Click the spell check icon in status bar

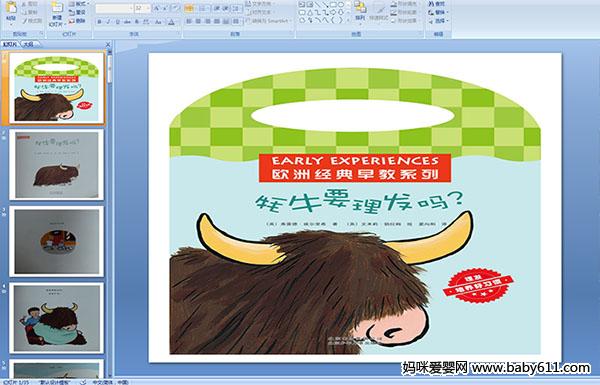(x=83, y=382)
